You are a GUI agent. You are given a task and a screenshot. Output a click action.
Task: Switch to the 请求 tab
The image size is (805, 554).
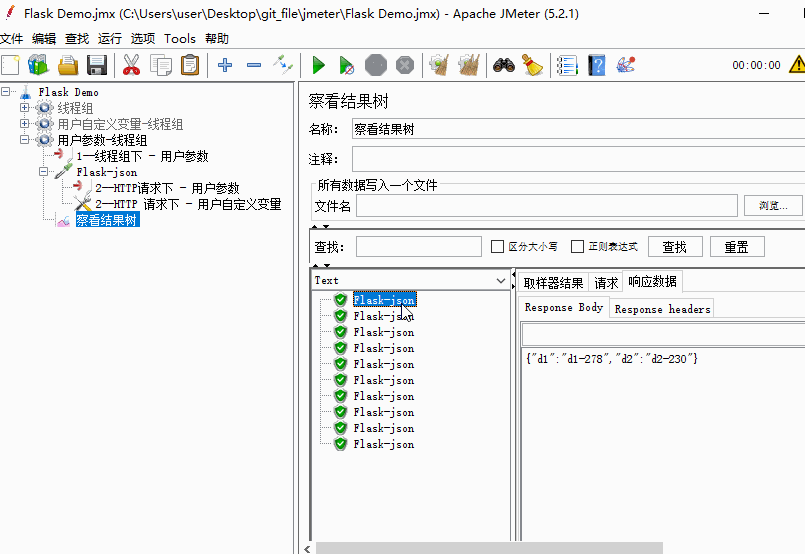click(x=606, y=283)
